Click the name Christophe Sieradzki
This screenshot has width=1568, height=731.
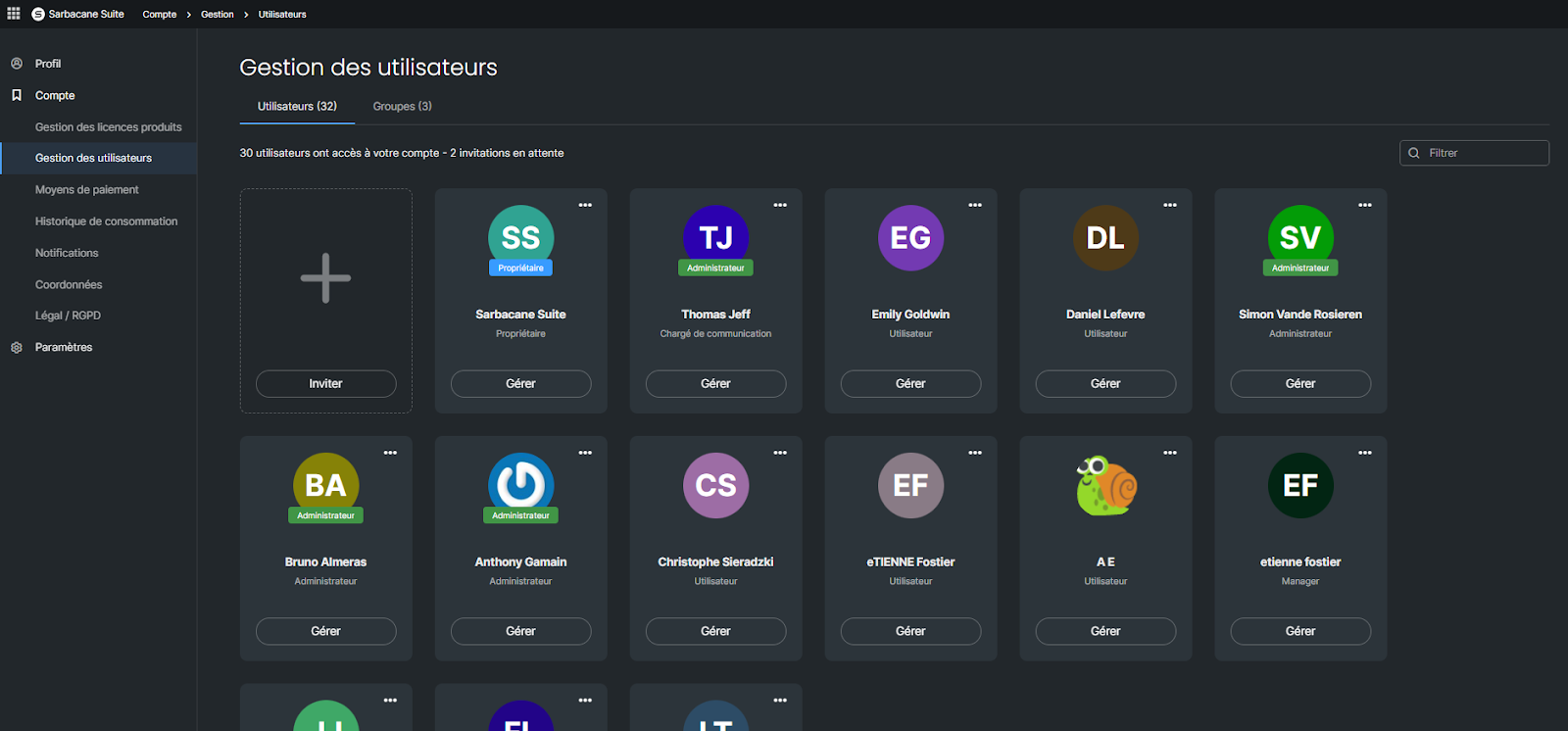click(715, 562)
